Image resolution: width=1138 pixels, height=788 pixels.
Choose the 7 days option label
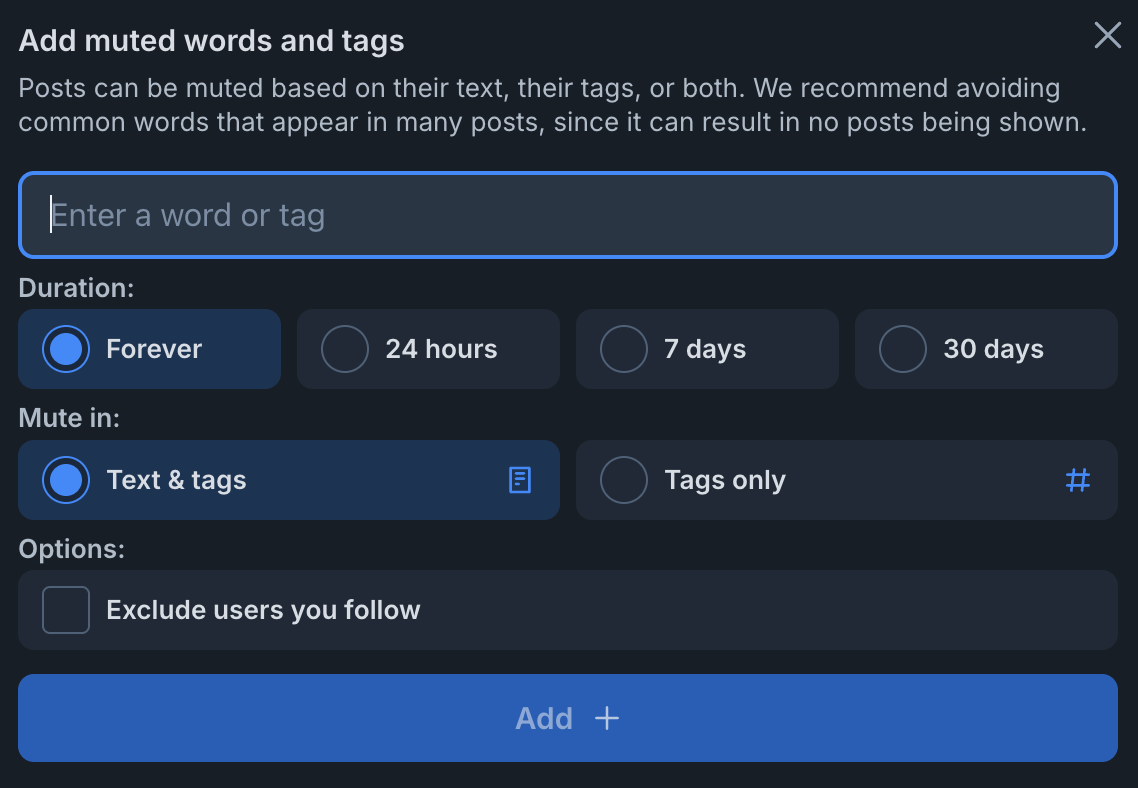(705, 349)
